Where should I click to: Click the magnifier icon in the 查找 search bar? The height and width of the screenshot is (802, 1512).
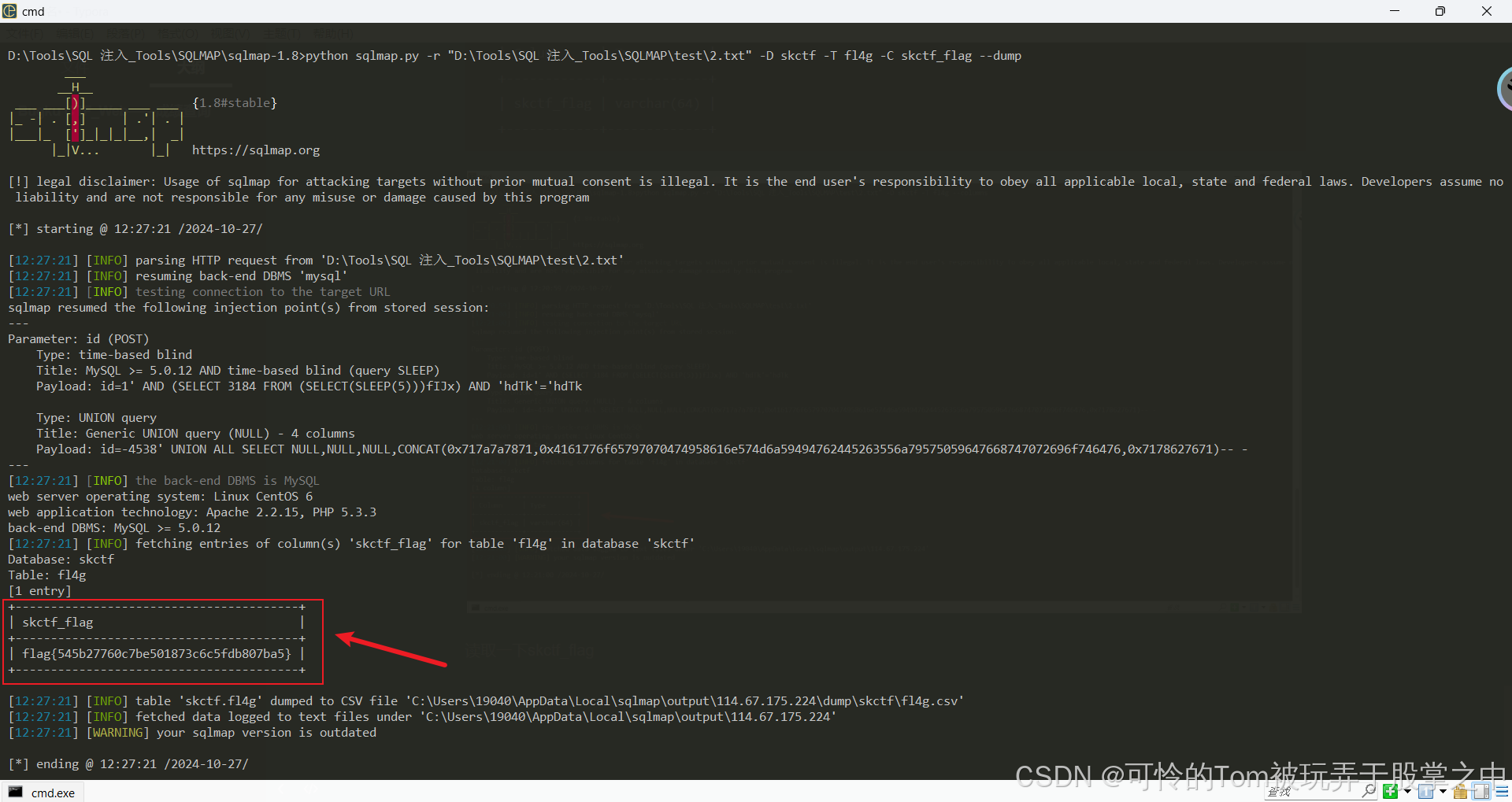[x=1369, y=792]
